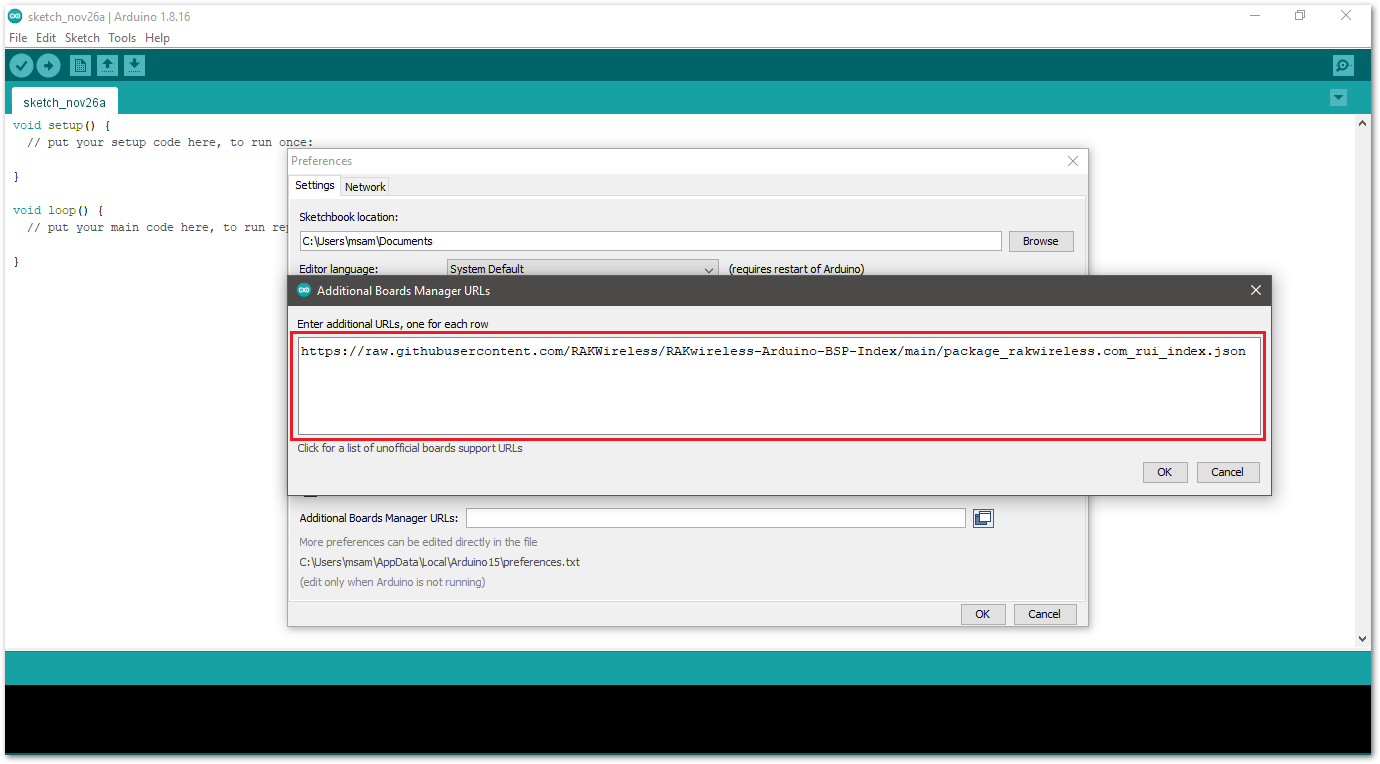
Task: Click the URLs editor icon beside Boards Manager field
Action: point(983,518)
